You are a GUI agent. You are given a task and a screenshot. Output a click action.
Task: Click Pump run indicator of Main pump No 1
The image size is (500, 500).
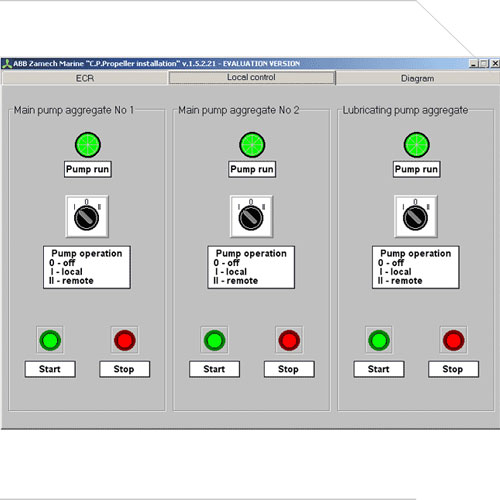(x=88, y=145)
